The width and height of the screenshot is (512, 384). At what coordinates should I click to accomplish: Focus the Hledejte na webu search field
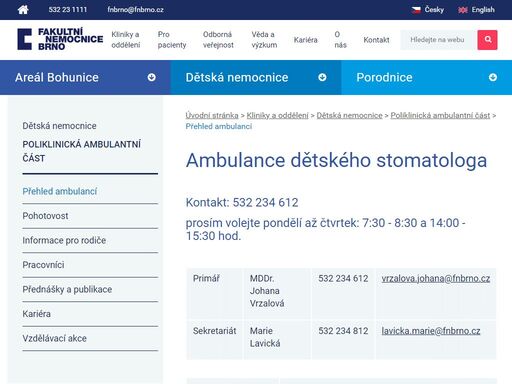[x=439, y=40]
